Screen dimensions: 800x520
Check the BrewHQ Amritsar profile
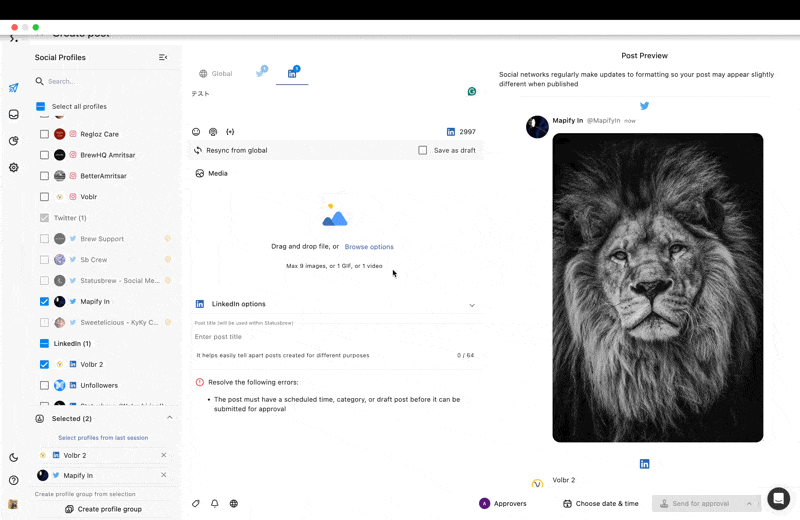(x=44, y=155)
